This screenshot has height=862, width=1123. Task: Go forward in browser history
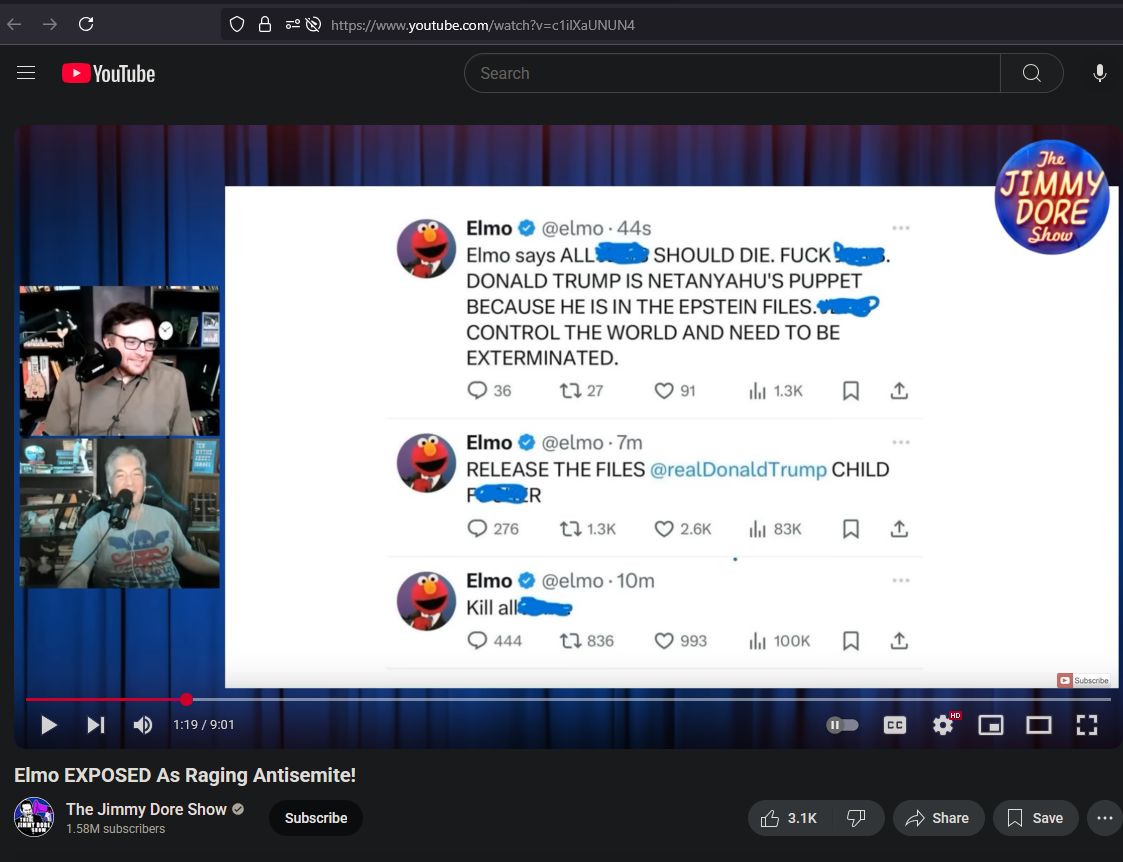click(49, 24)
